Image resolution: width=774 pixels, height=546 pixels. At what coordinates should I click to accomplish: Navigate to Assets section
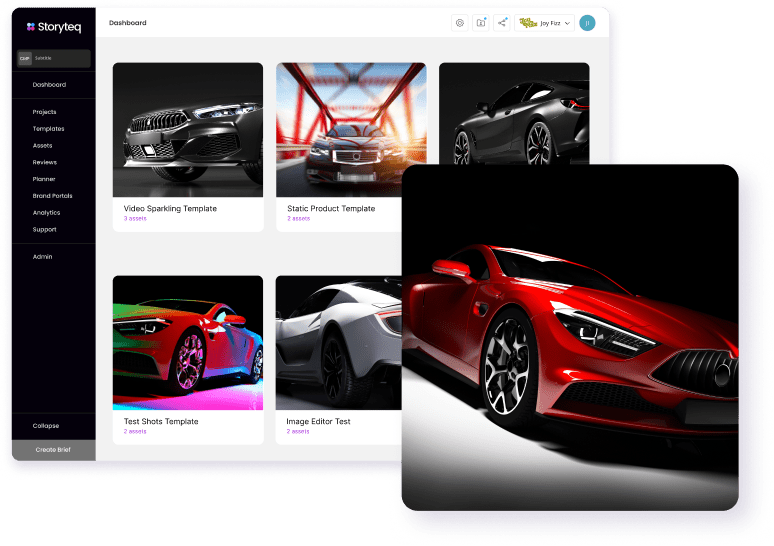click(42, 146)
